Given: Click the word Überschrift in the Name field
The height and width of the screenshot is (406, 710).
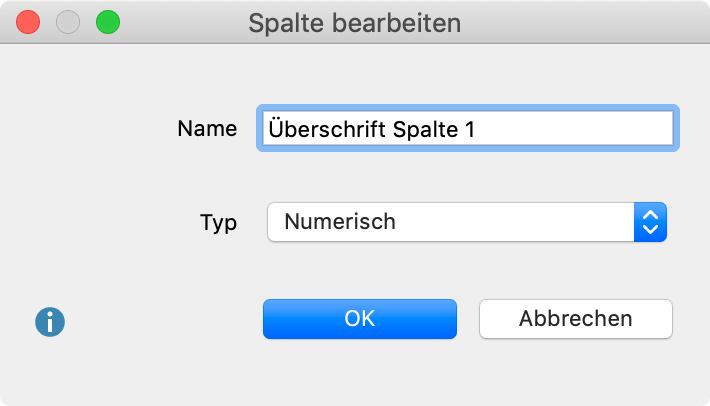Looking at the screenshot, I should [x=327, y=129].
